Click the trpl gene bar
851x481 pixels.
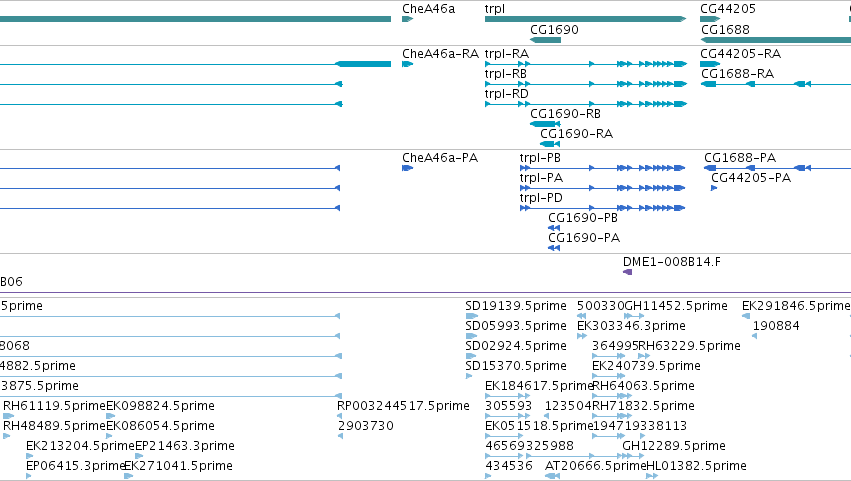585,19
